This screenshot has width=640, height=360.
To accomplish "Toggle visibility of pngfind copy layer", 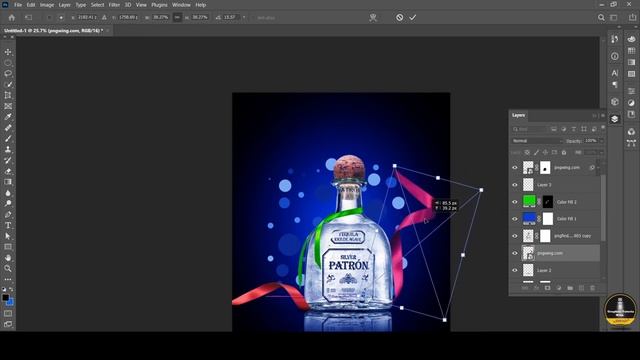I will pos(515,236).
